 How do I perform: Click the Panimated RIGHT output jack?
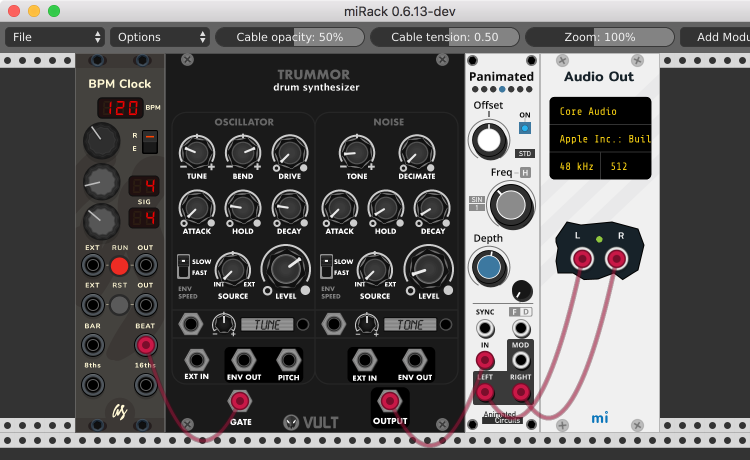[x=520, y=393]
